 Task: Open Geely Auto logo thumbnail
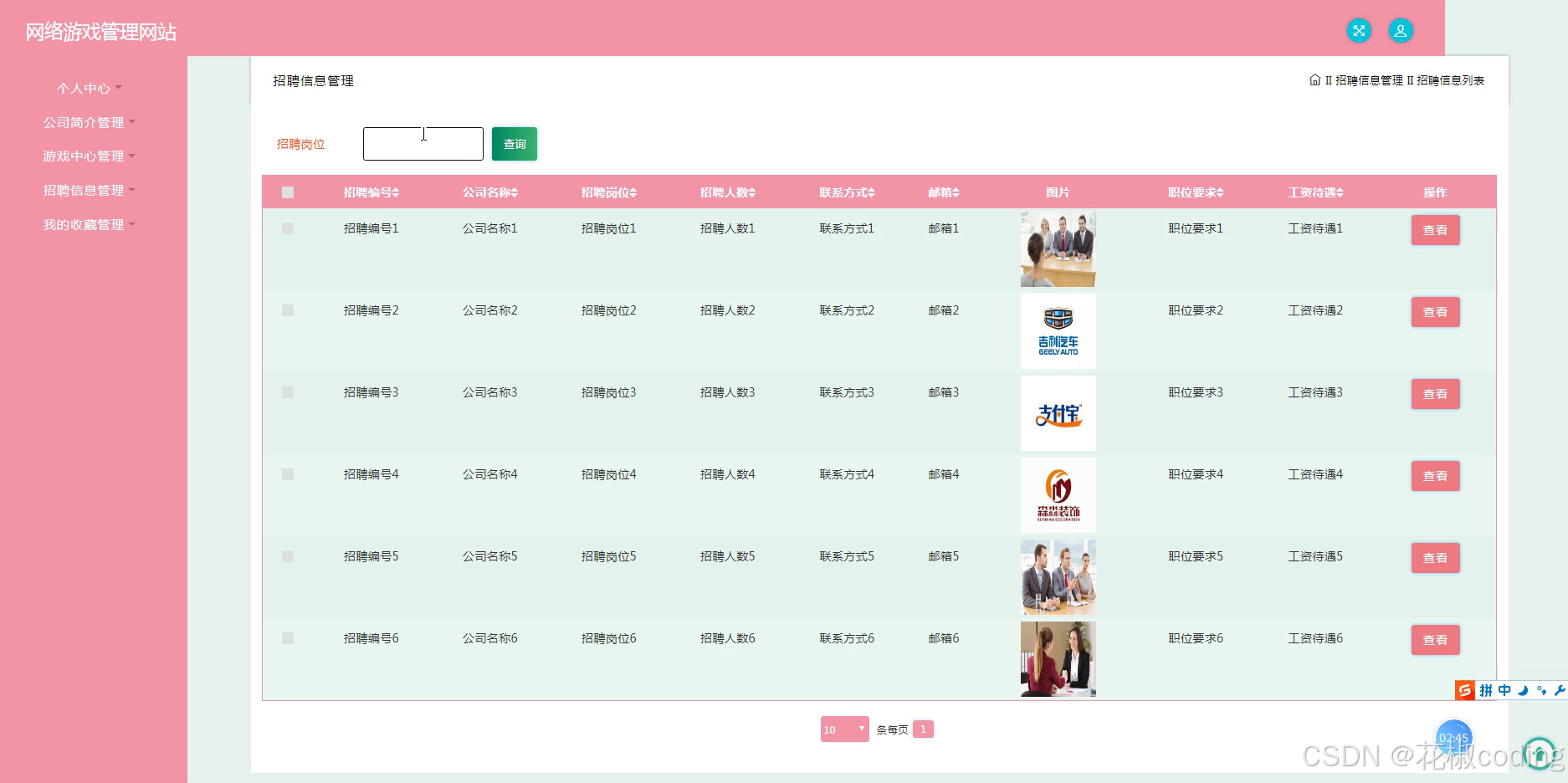point(1058,331)
